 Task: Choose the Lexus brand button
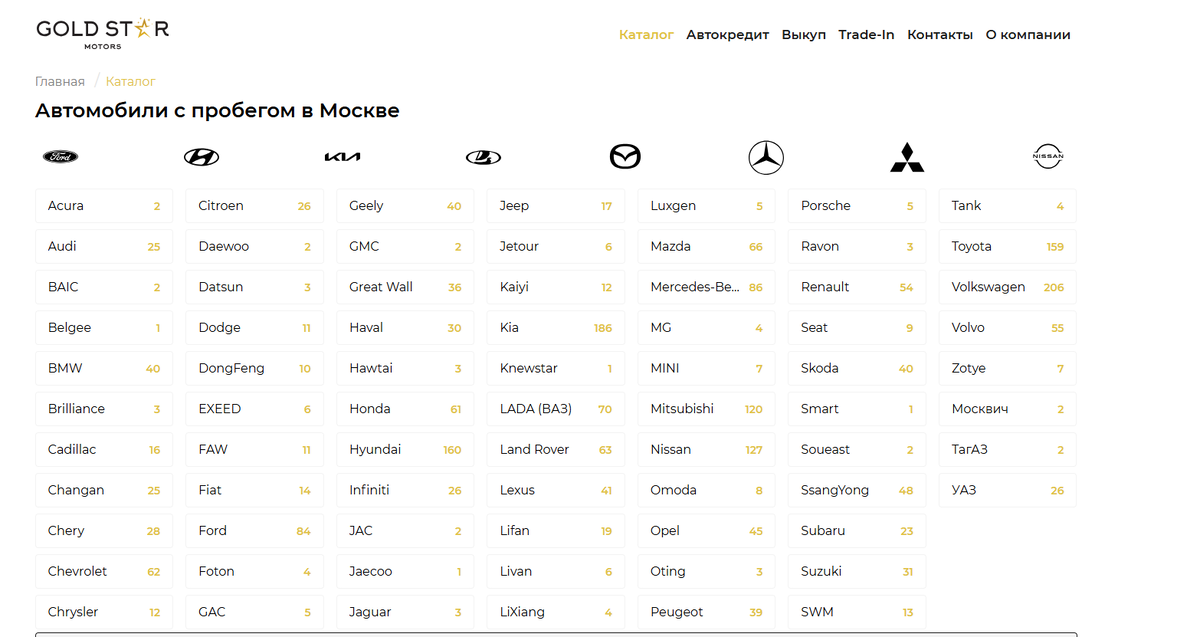point(556,490)
